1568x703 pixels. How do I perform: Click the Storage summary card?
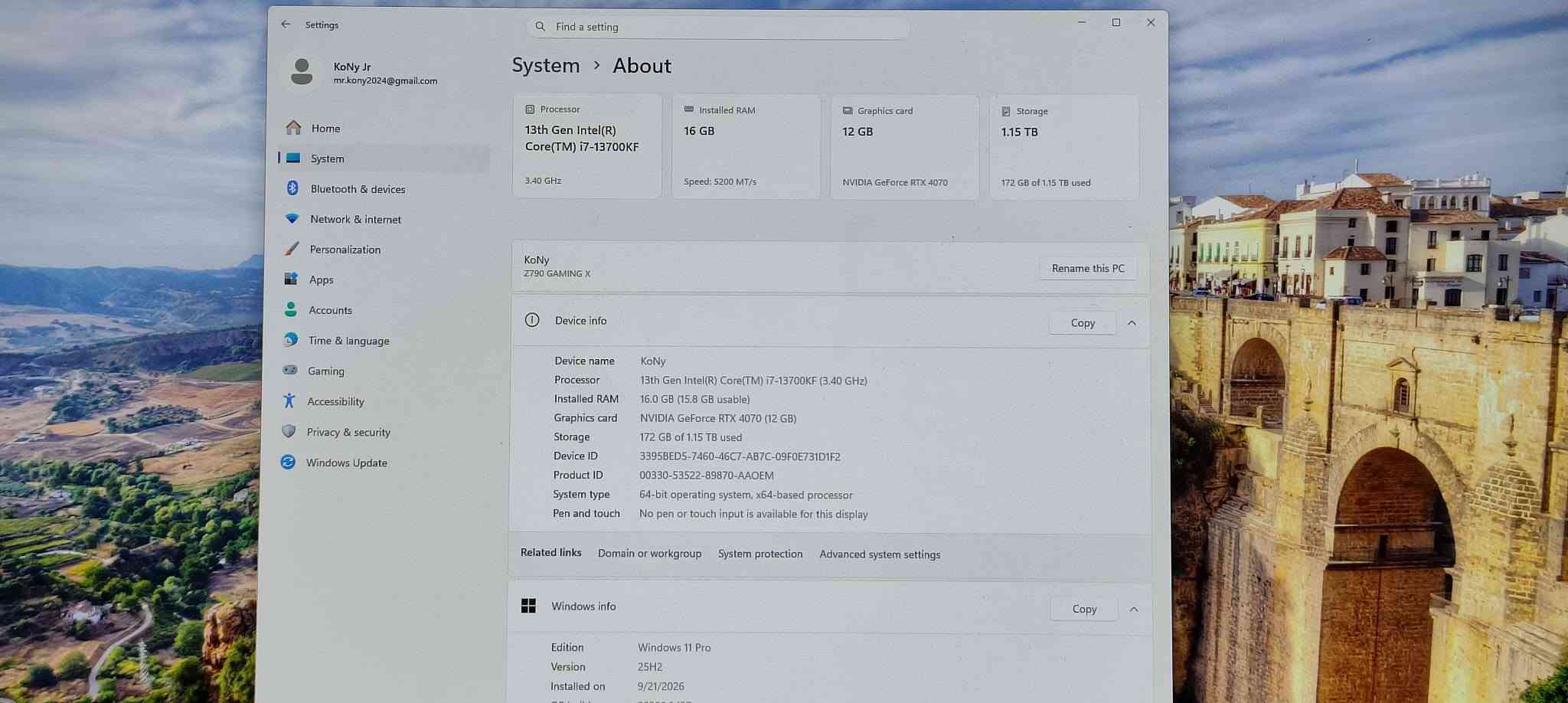(1064, 149)
